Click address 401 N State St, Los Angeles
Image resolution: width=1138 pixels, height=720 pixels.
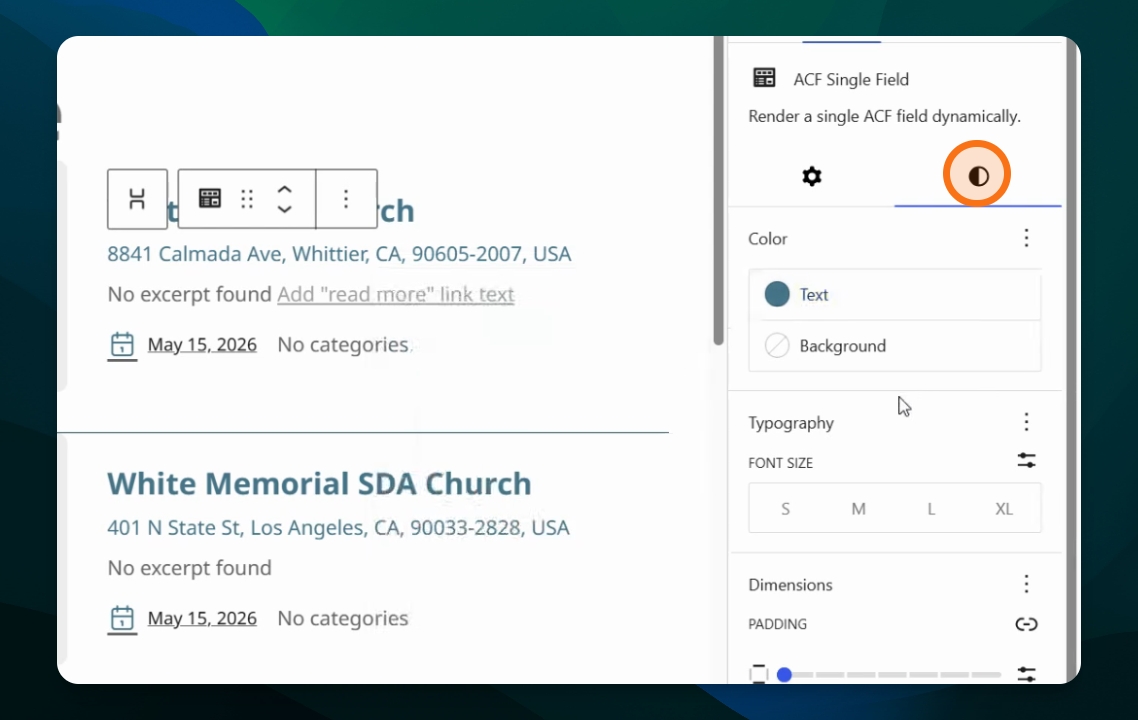(x=338, y=528)
